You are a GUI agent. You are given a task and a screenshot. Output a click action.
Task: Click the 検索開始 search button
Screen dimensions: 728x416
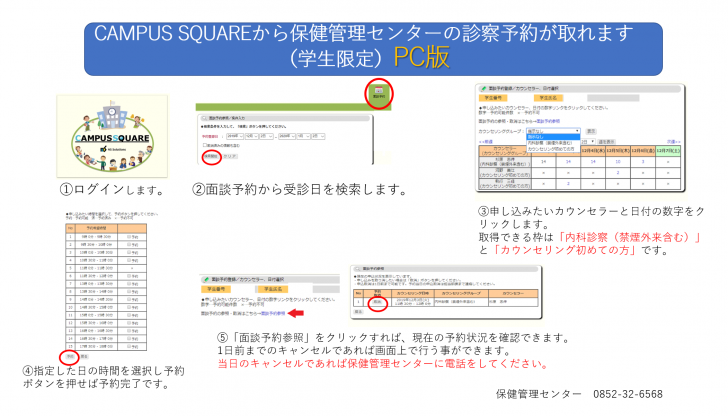click(212, 156)
